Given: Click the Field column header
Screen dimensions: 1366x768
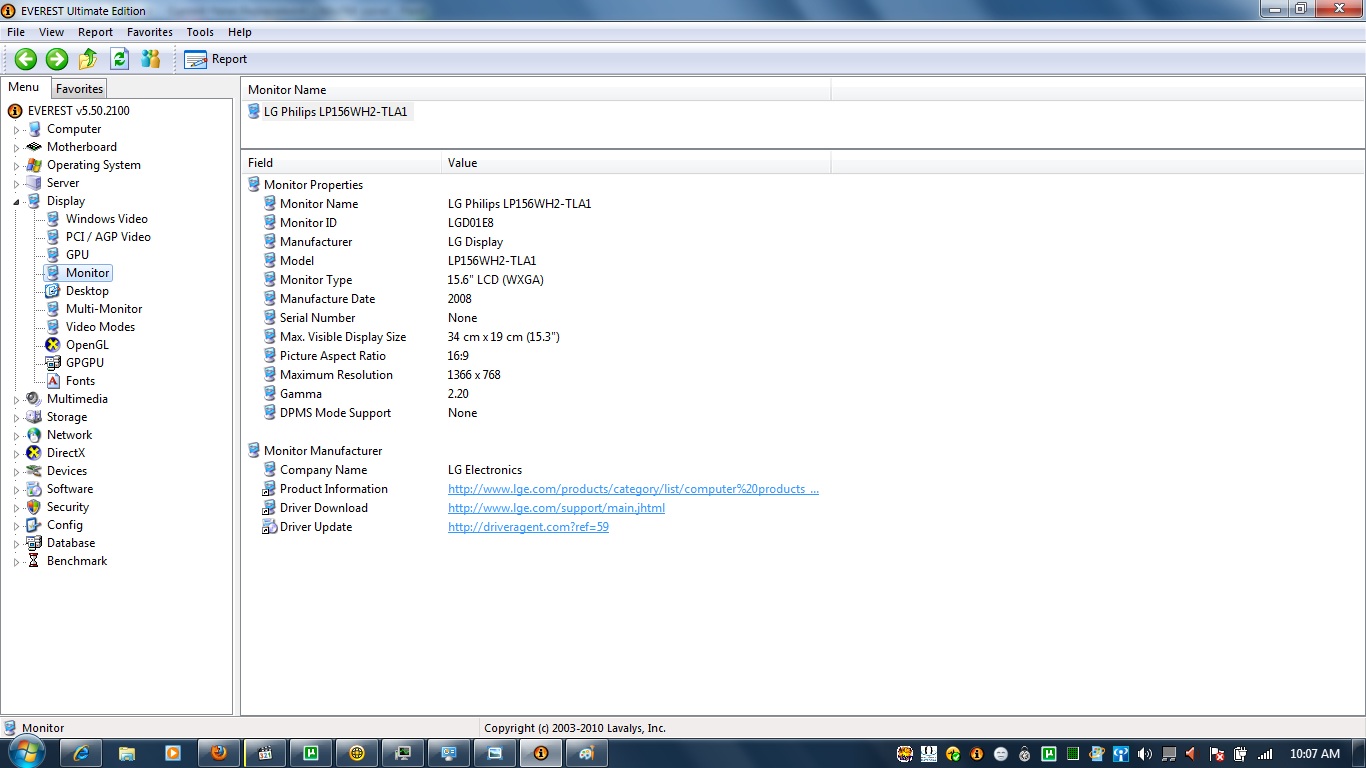Looking at the screenshot, I should 341,162.
